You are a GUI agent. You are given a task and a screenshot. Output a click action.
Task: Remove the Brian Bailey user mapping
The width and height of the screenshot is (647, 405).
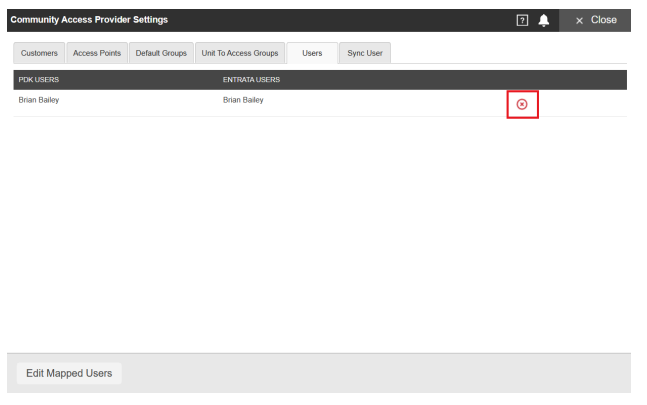(522, 104)
